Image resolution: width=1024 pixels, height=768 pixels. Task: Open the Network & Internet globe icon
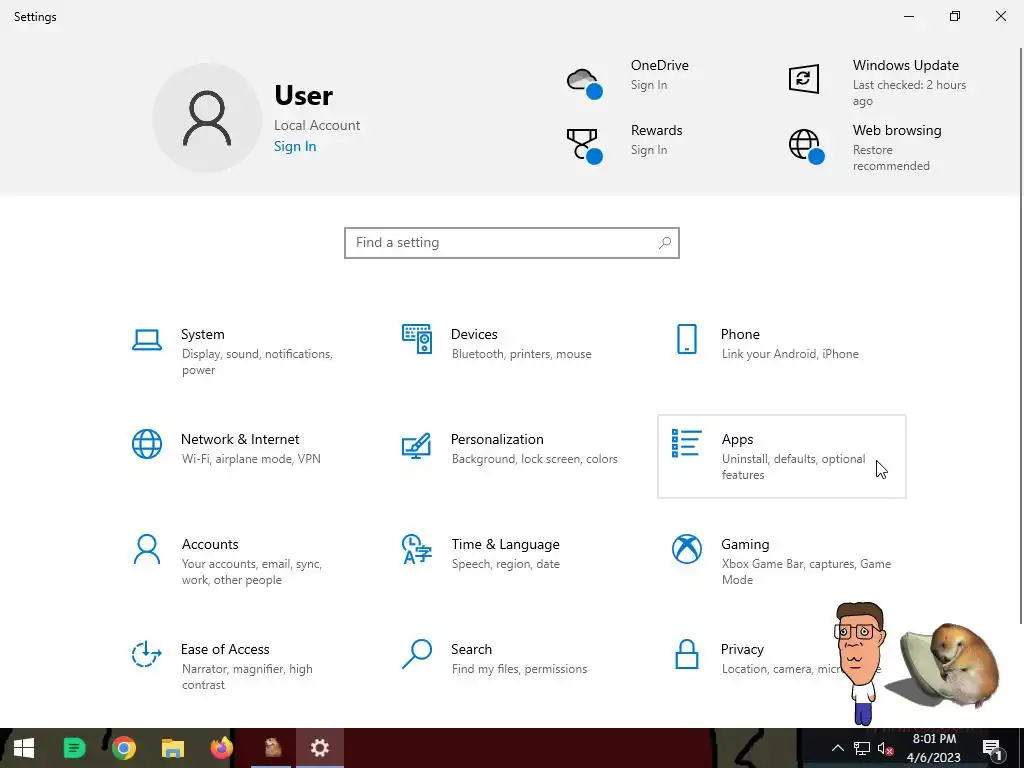[x=147, y=444]
